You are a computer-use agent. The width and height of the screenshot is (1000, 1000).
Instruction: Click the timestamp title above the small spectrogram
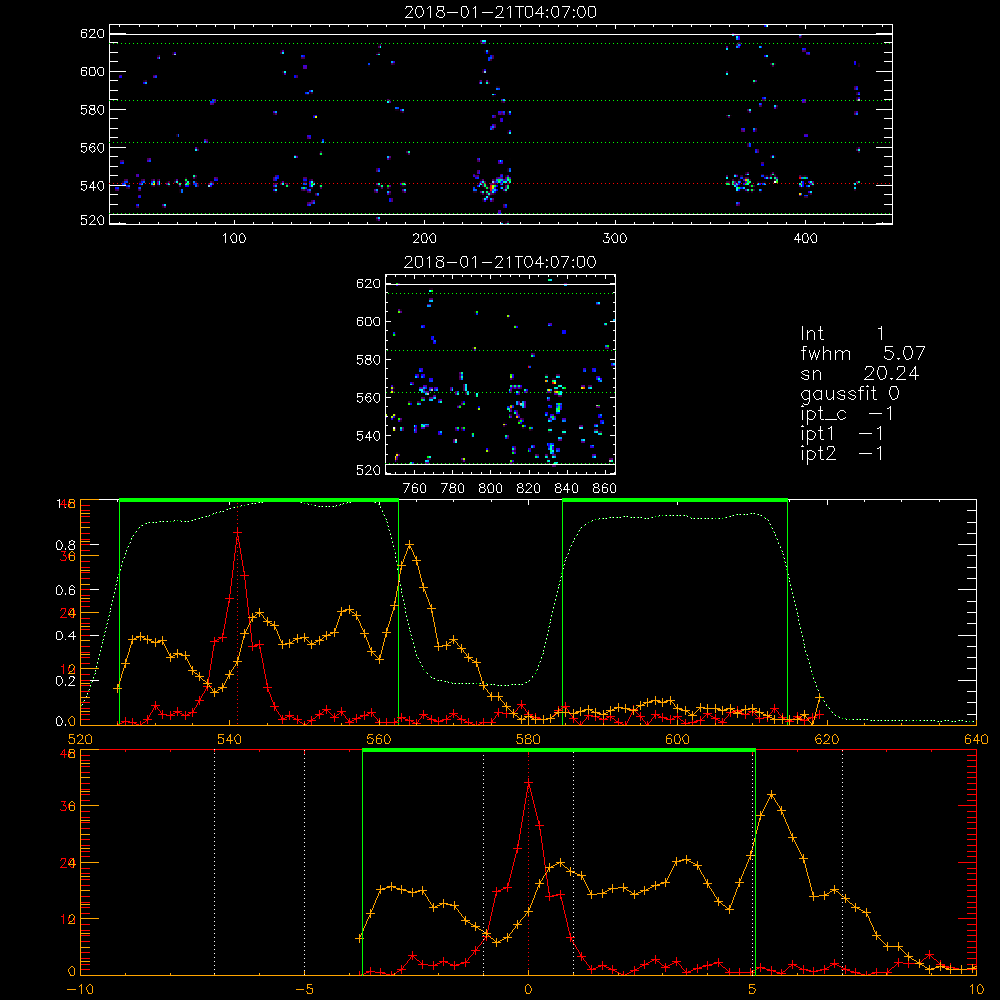point(500,262)
